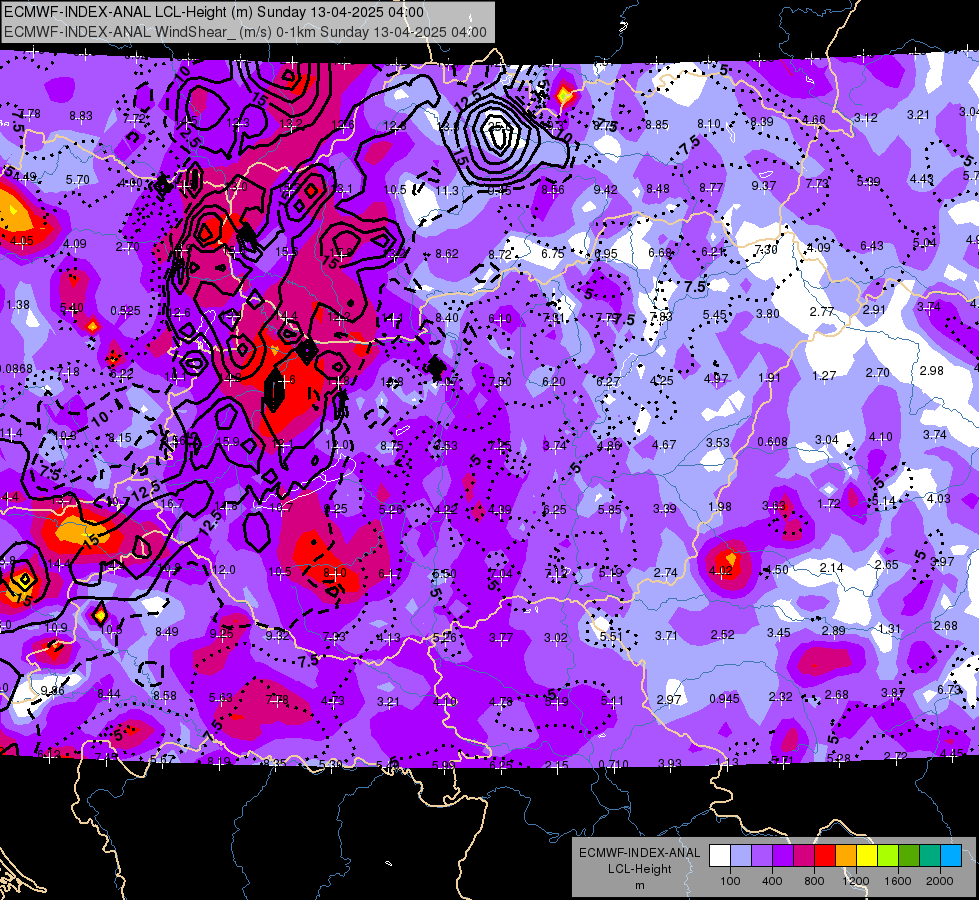
Task: Click the wind shear value 0.0868
Action: [x=16, y=368]
